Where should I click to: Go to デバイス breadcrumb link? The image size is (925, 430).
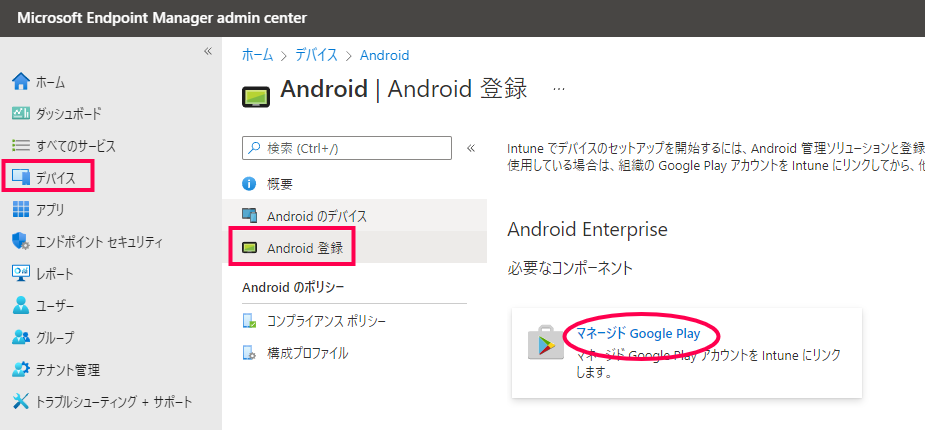tap(317, 55)
